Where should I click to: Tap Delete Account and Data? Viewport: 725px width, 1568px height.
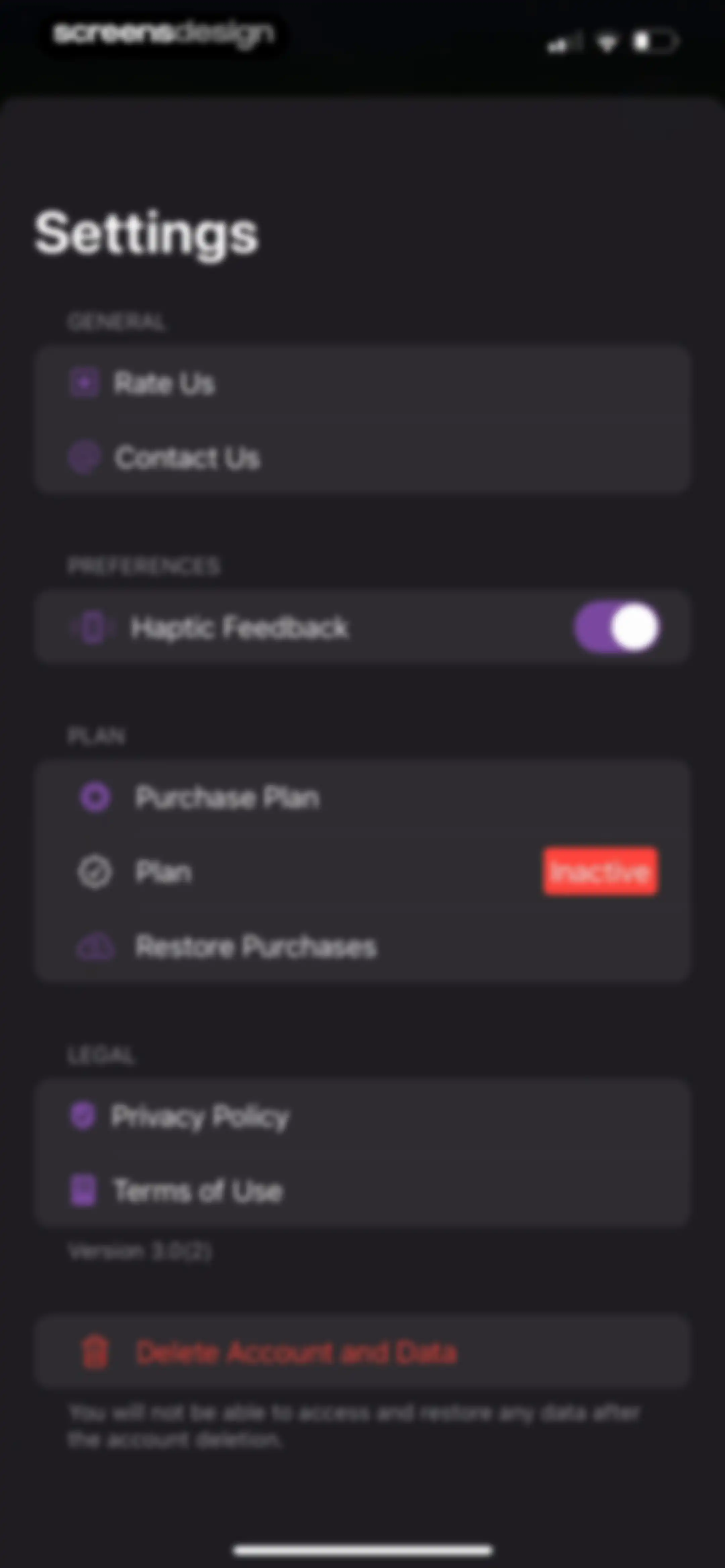coord(362,1352)
